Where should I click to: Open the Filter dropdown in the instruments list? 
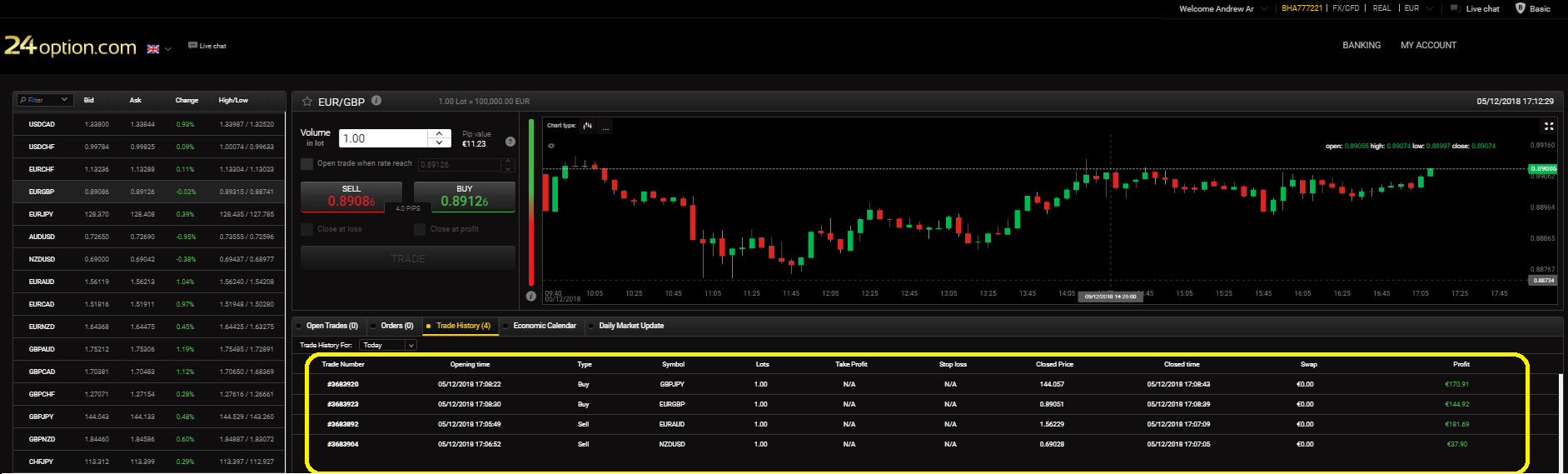click(45, 100)
